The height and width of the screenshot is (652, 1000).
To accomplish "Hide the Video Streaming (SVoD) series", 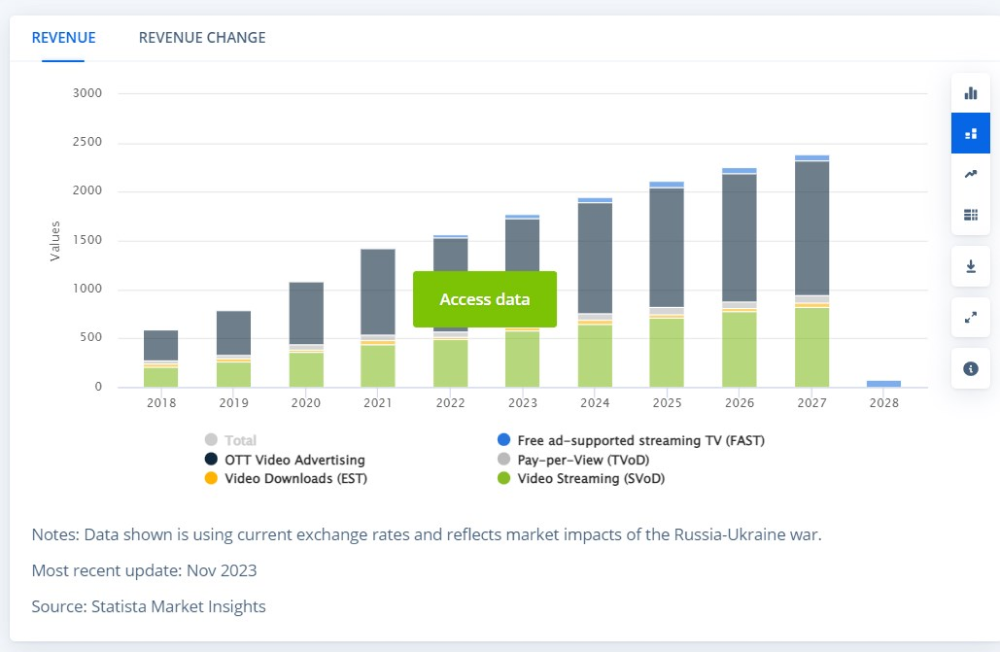I will (x=590, y=478).
